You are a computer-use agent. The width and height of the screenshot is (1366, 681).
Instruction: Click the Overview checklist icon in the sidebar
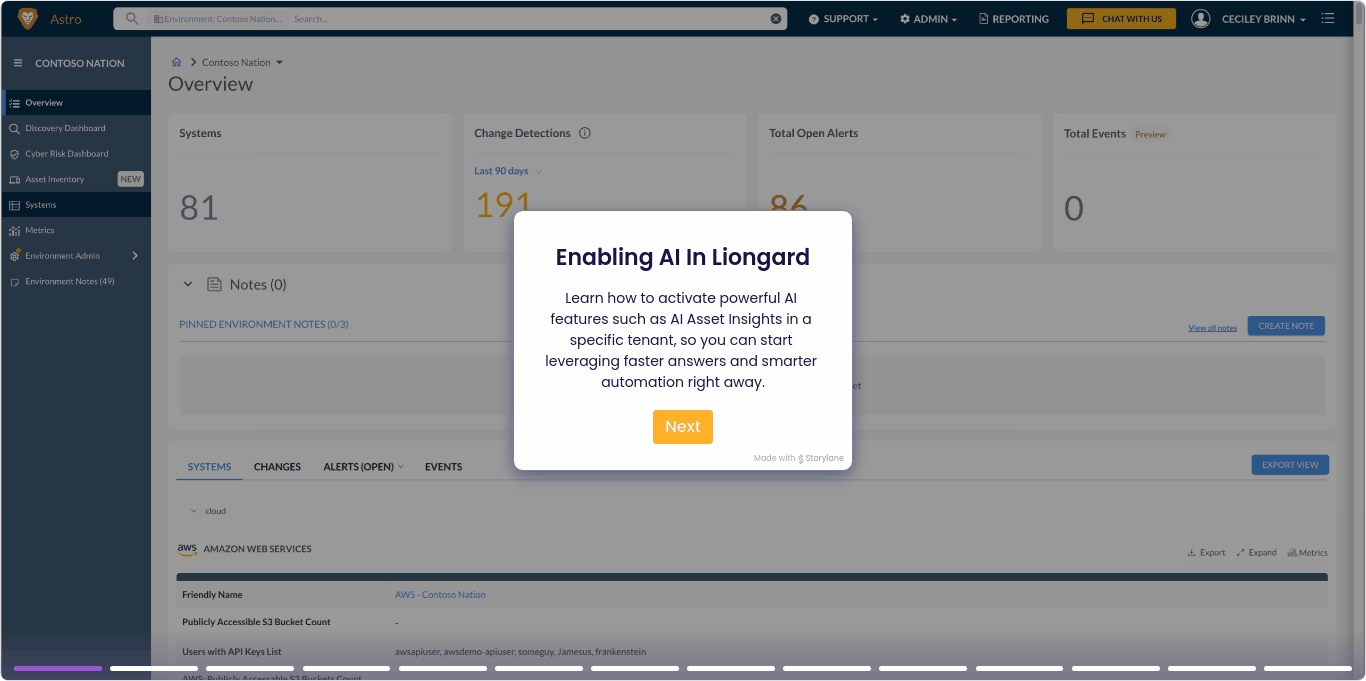click(14, 103)
